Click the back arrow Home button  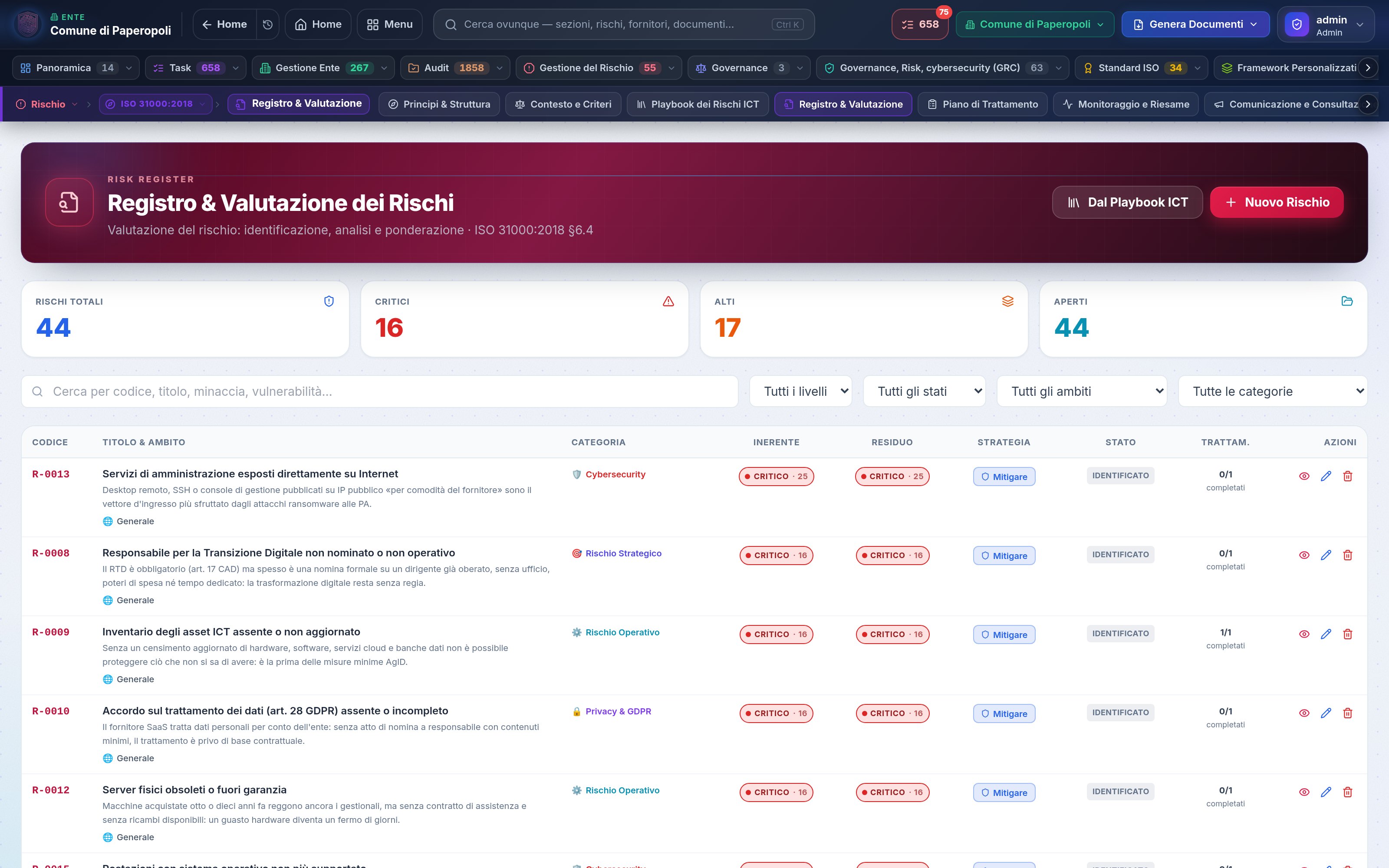pos(224,24)
